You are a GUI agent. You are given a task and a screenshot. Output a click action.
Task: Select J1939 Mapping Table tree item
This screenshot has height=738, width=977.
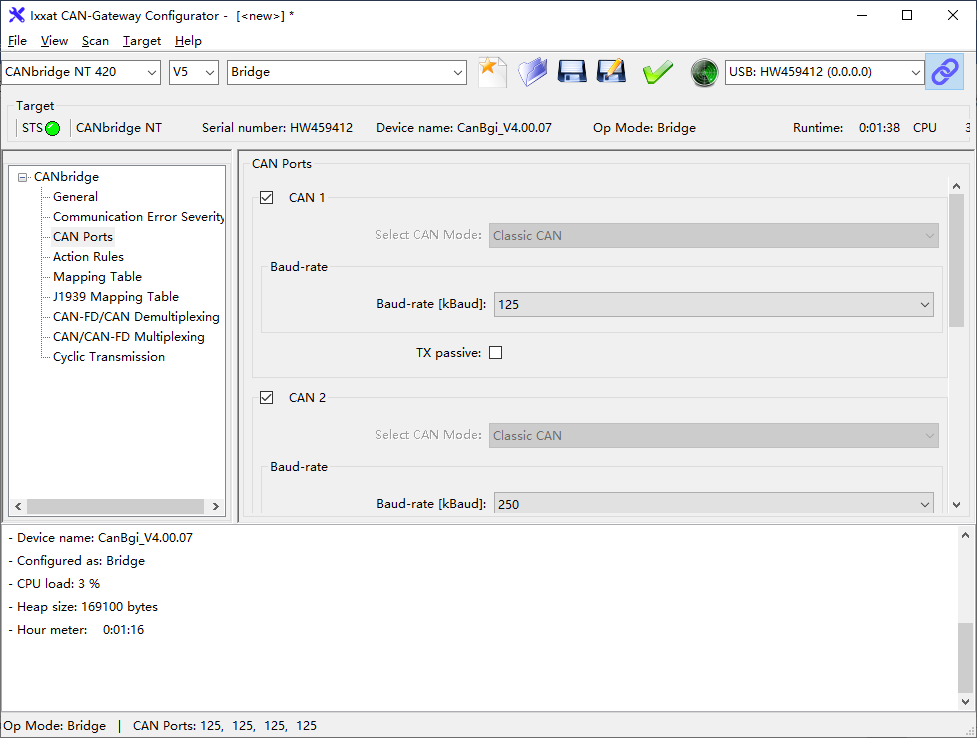pyautogui.click(x=116, y=297)
